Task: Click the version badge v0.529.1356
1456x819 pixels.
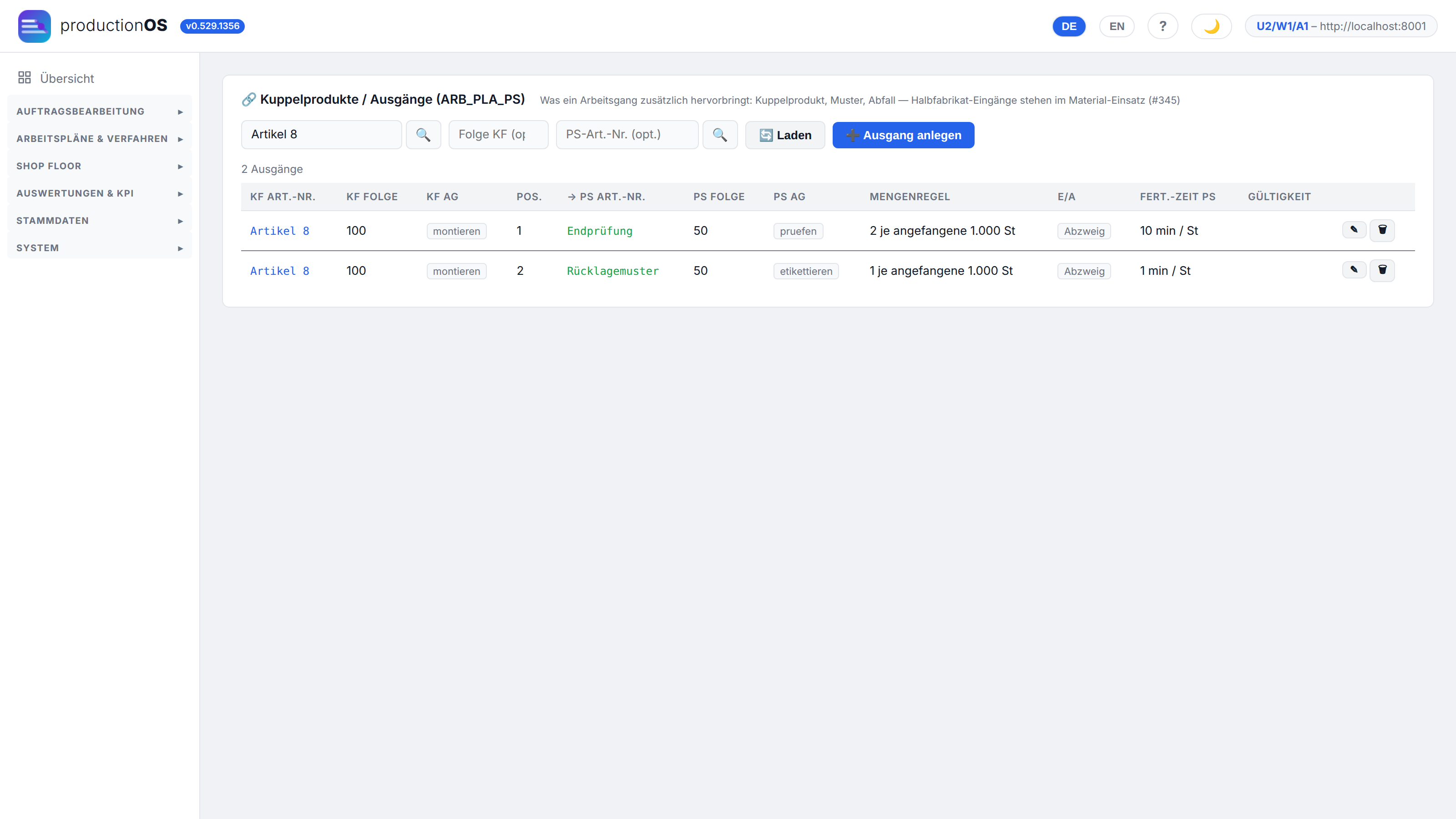Action: tap(212, 26)
